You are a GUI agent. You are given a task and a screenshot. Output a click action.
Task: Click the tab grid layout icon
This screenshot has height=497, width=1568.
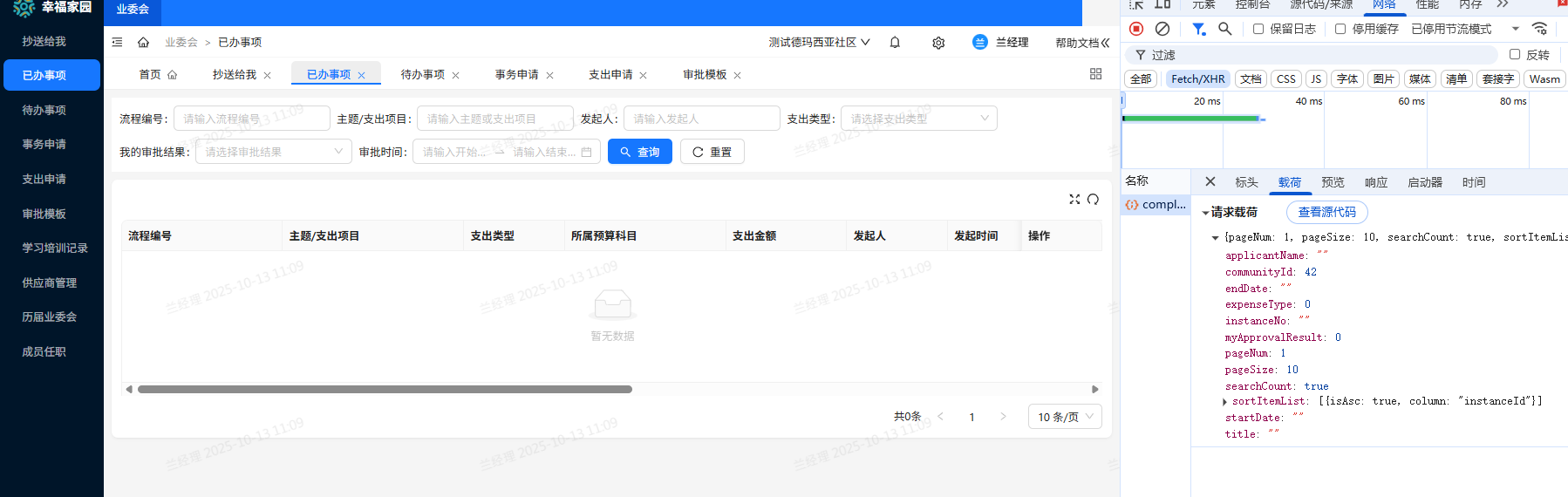tap(1095, 74)
